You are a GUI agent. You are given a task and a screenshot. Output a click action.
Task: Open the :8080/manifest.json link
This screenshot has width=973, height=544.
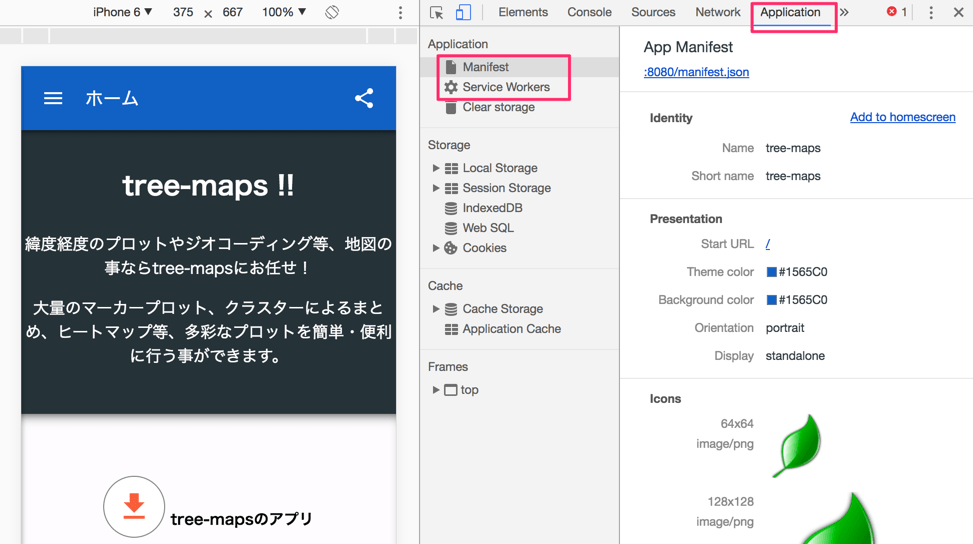(696, 72)
